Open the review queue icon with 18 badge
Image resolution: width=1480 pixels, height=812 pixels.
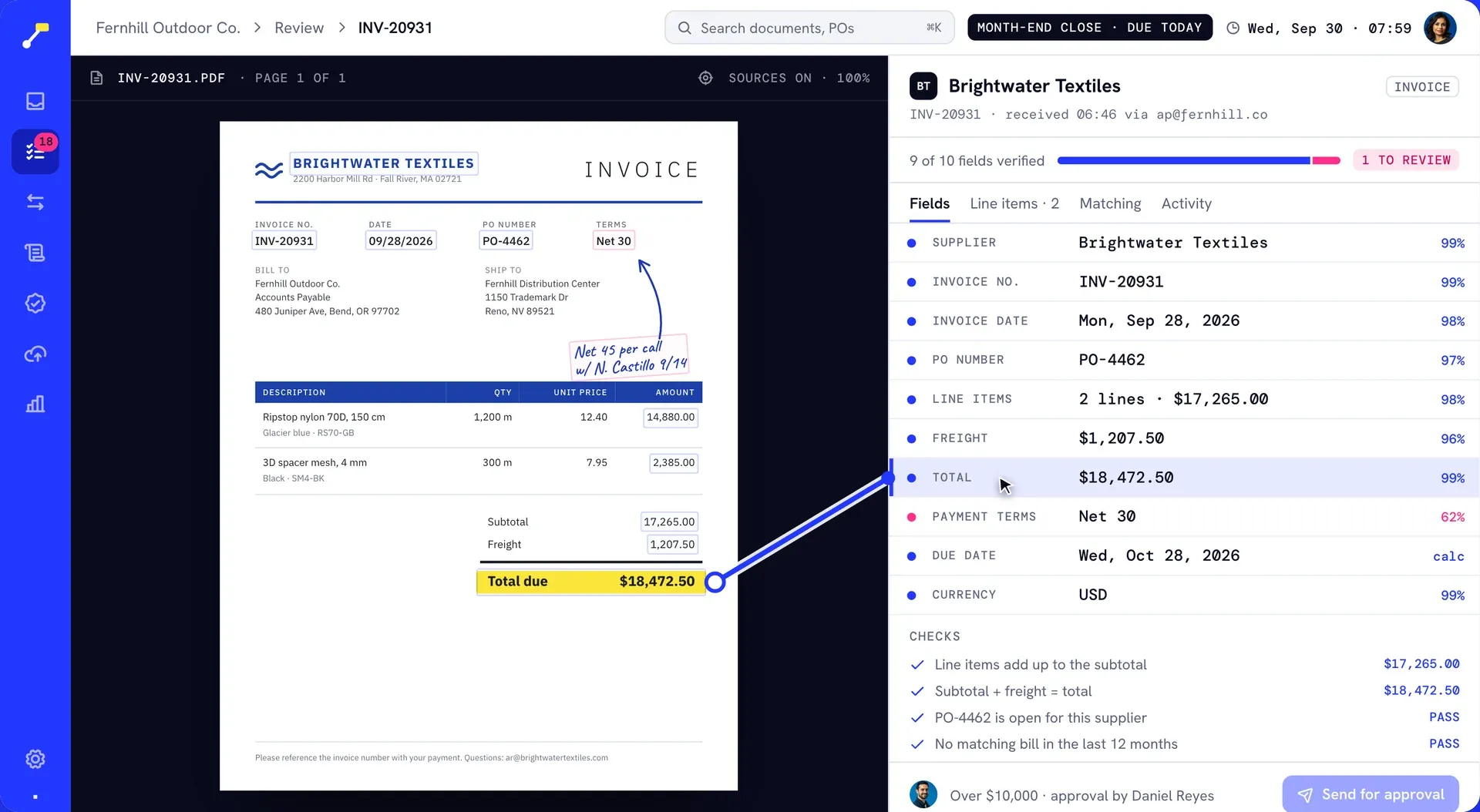pos(35,151)
